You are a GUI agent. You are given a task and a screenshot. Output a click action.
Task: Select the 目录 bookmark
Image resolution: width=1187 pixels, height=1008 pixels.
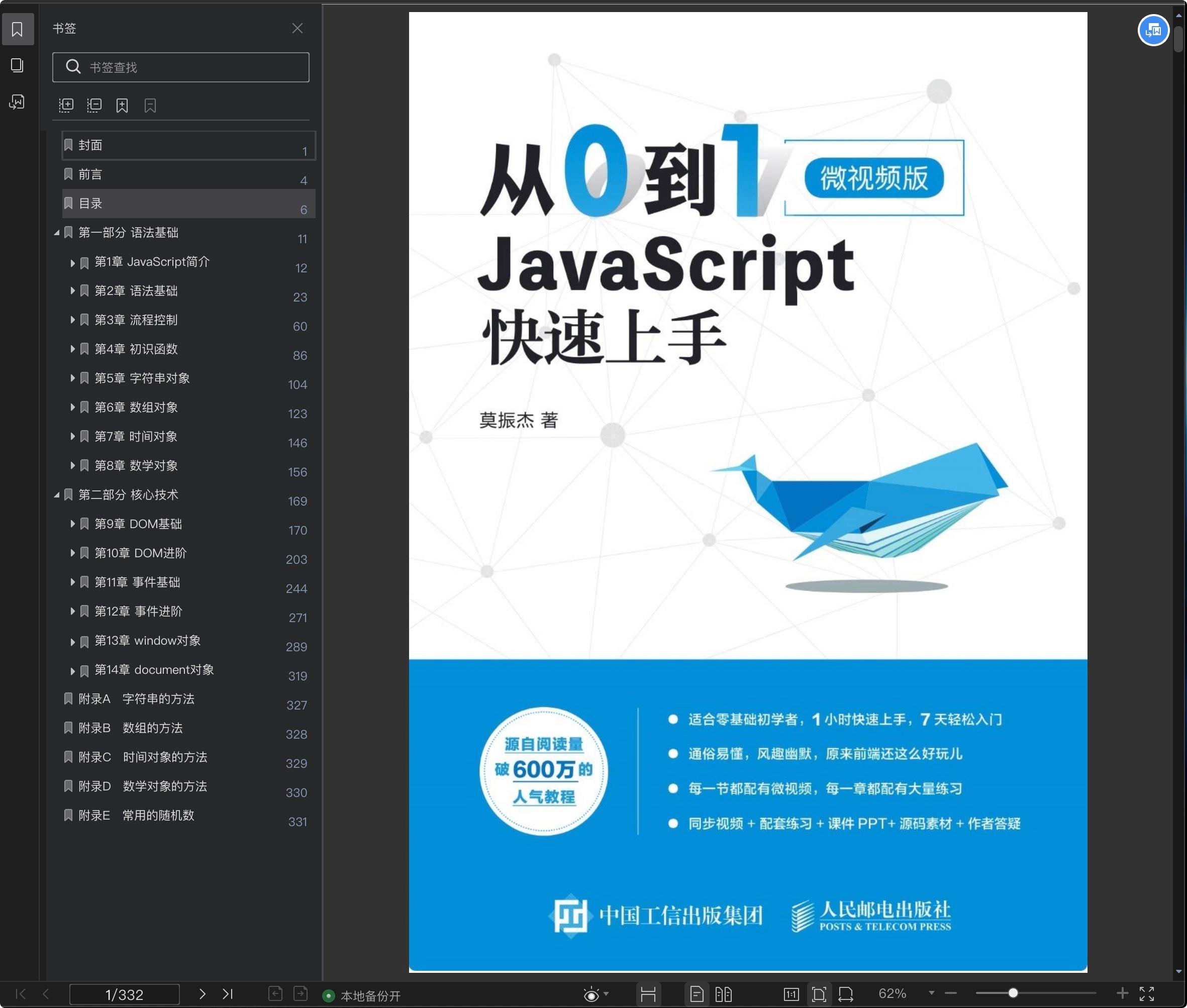click(188, 204)
